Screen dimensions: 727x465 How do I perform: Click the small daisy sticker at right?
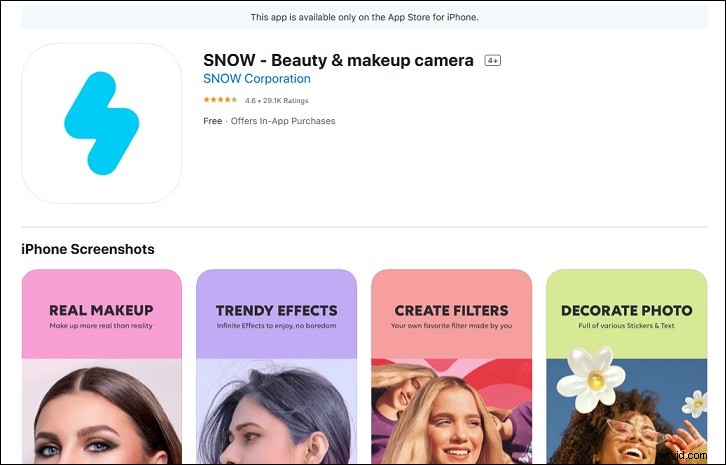[696, 402]
